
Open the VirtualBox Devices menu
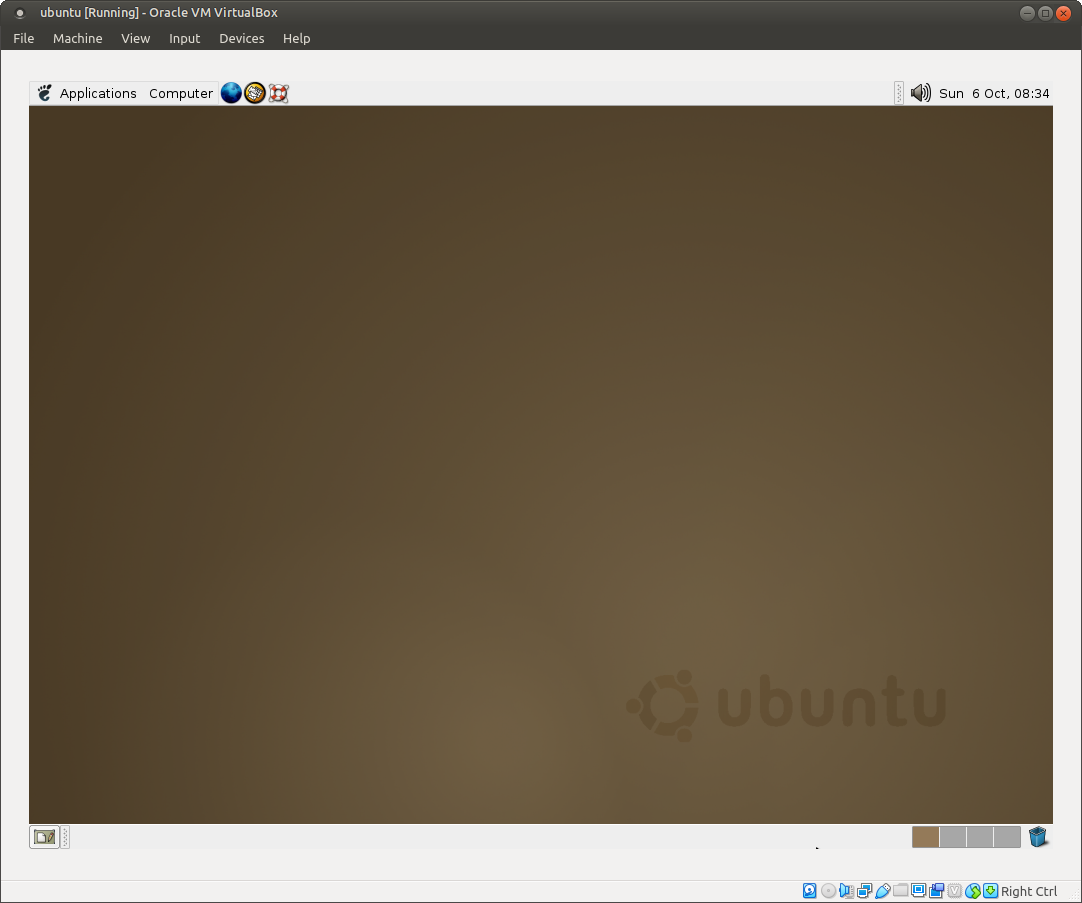[242, 39]
